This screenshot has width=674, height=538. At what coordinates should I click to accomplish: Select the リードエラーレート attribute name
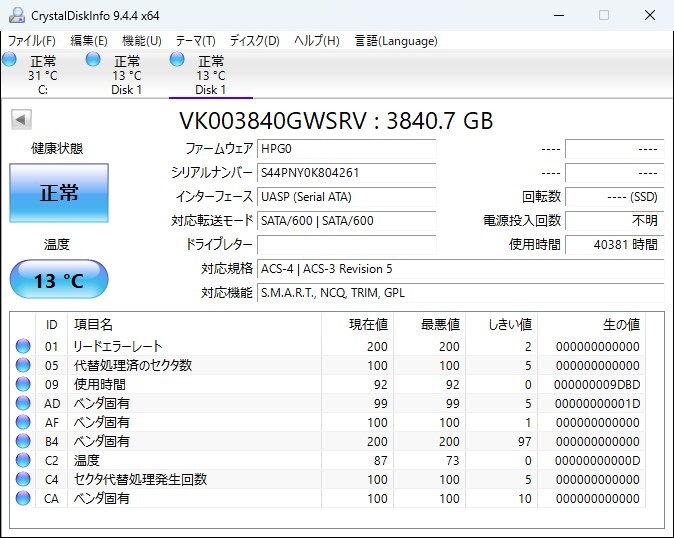tap(118, 346)
